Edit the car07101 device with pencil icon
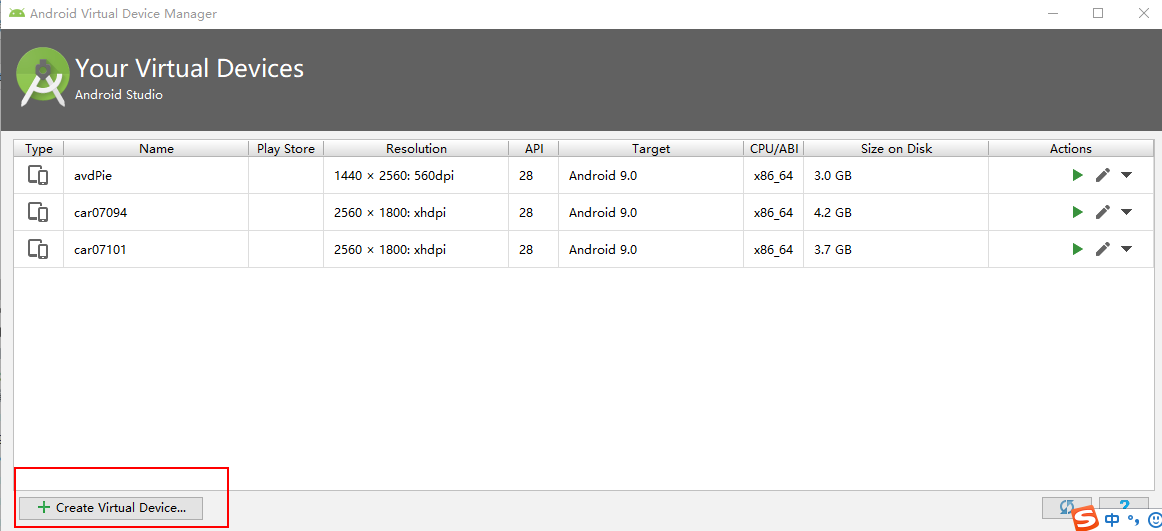 point(1103,249)
